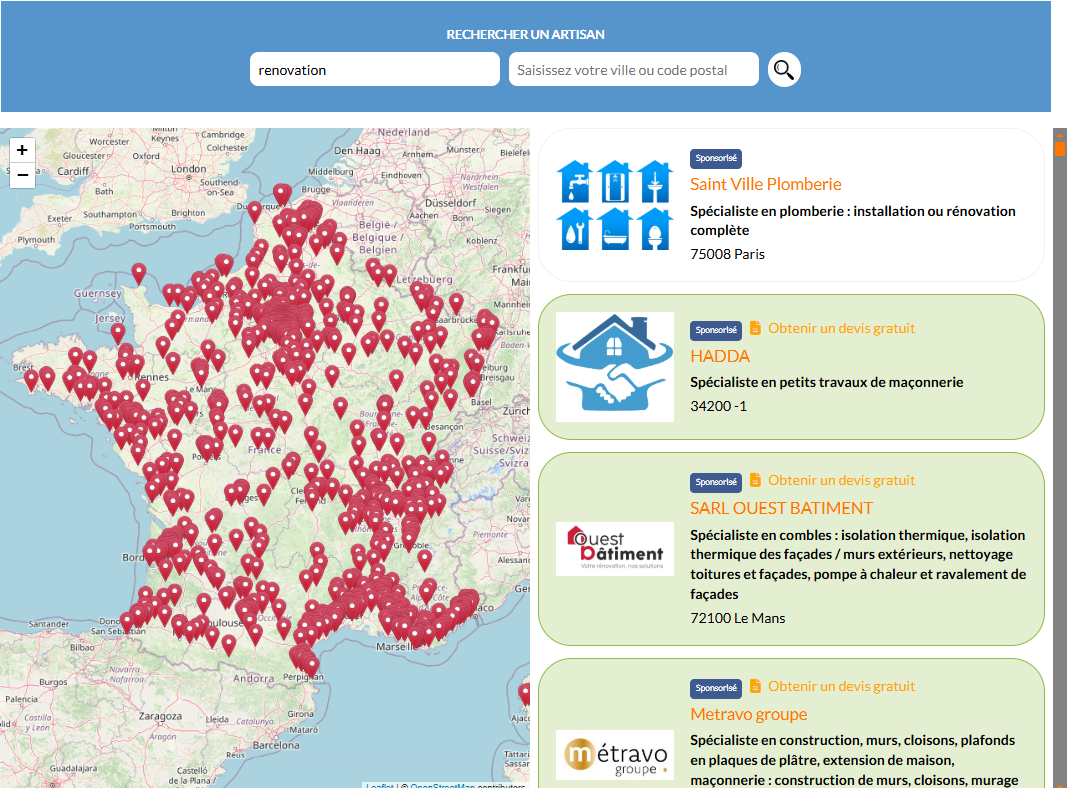Click the results list scrollbar thumb
Viewport: 1070px width, 788px height.
click(x=1060, y=147)
